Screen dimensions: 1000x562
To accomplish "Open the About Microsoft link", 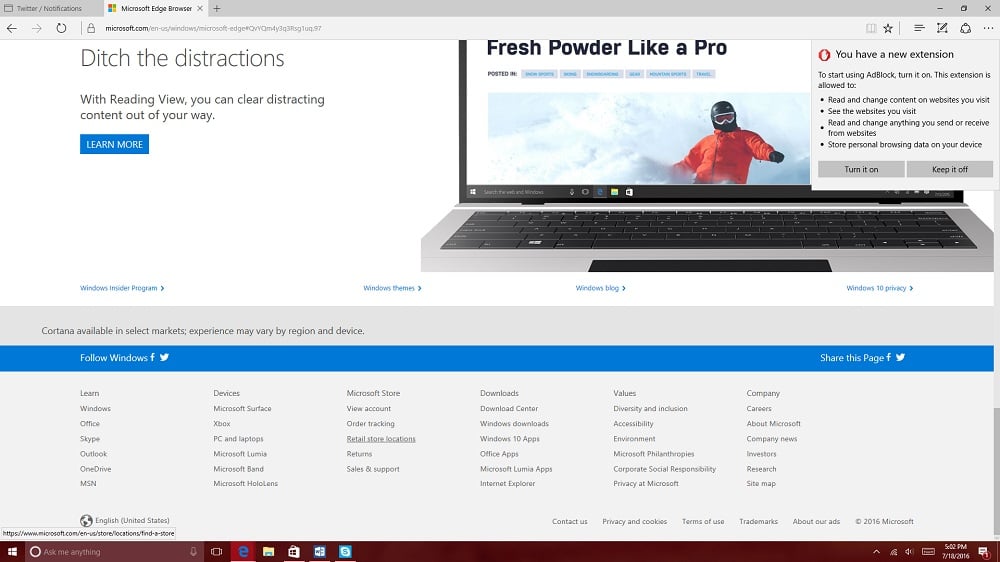I will coord(774,424).
